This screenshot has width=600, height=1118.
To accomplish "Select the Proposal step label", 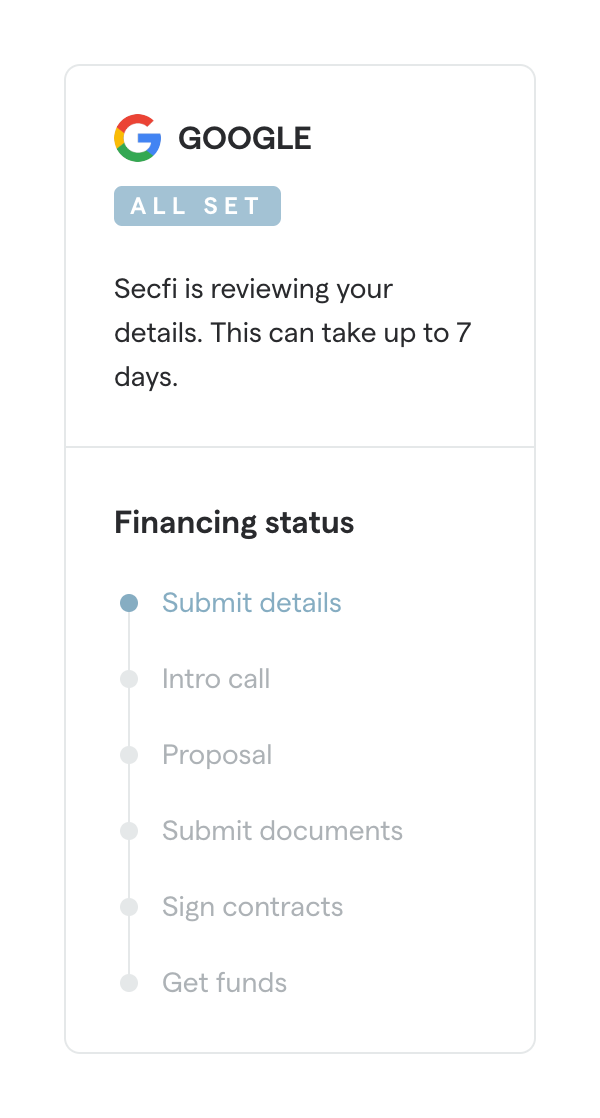I will (x=217, y=755).
